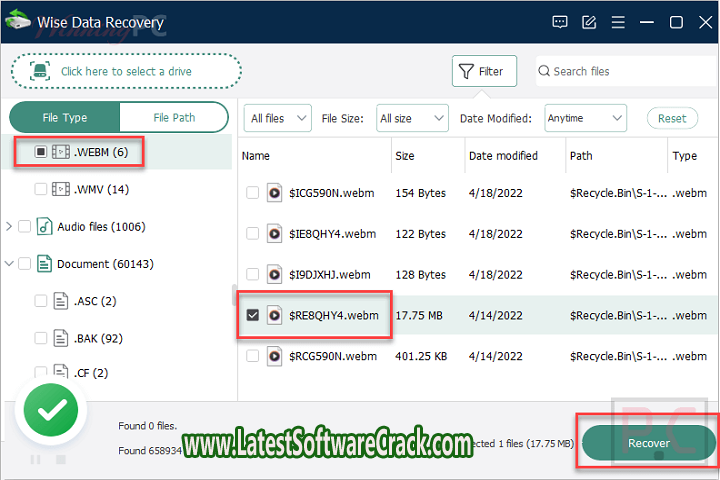Open the File Size dropdown
The width and height of the screenshot is (720, 480).
click(412, 118)
